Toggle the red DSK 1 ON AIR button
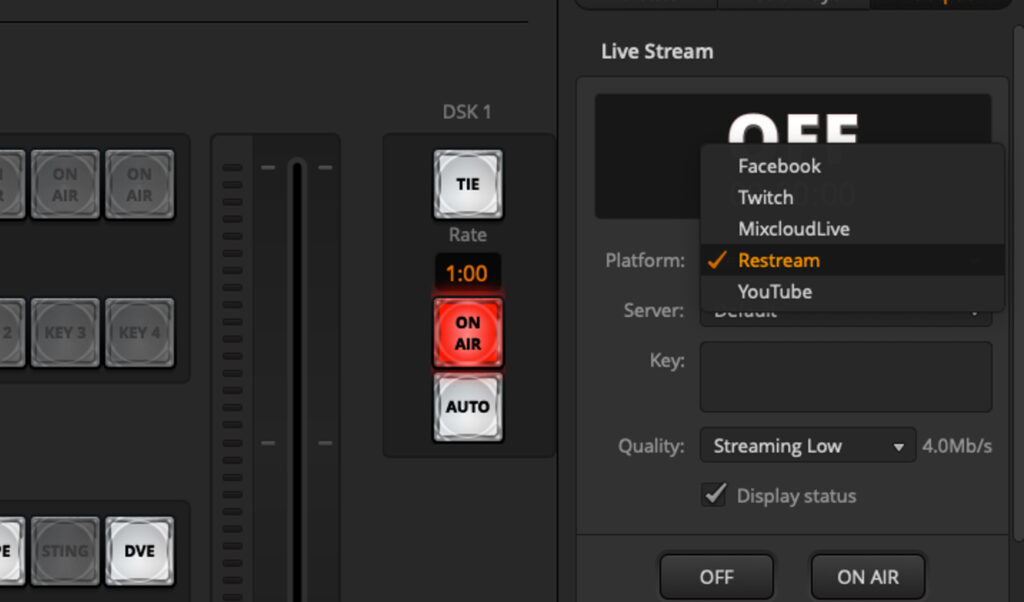Viewport: 1024px width, 602px height. [468, 333]
